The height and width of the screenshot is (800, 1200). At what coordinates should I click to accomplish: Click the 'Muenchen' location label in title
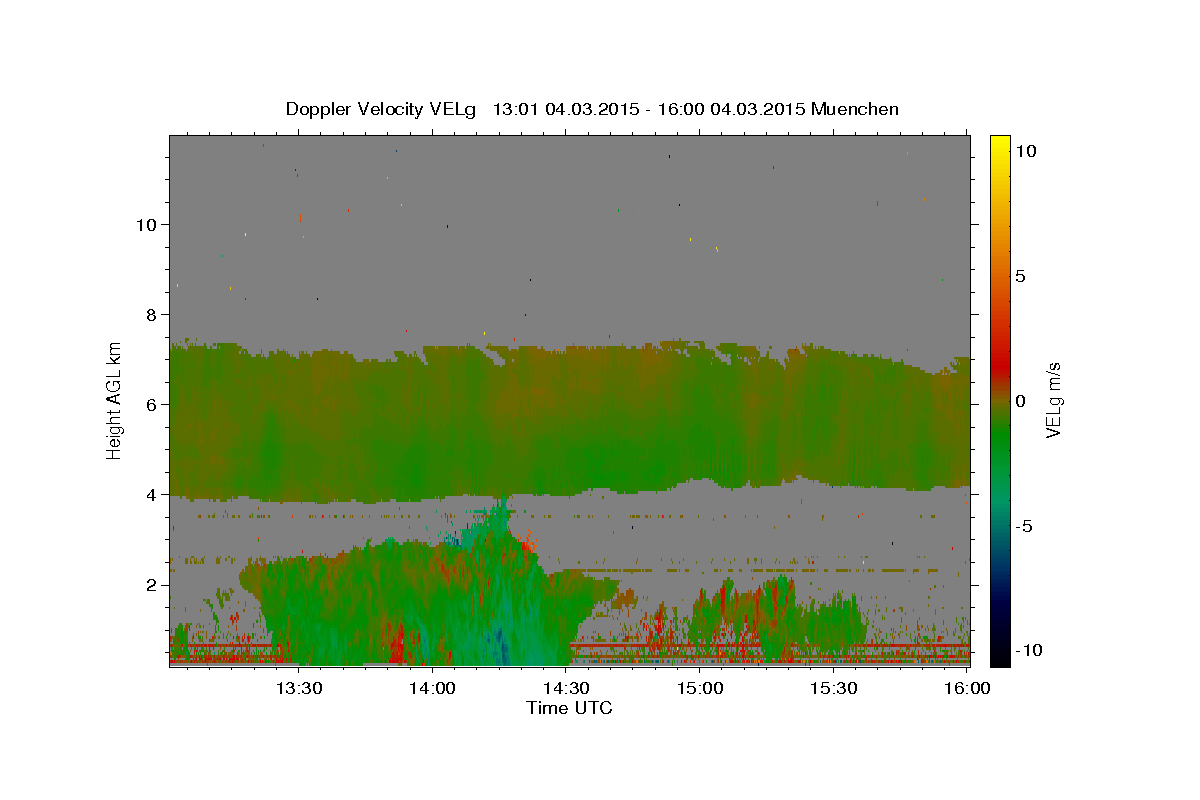pos(855,109)
